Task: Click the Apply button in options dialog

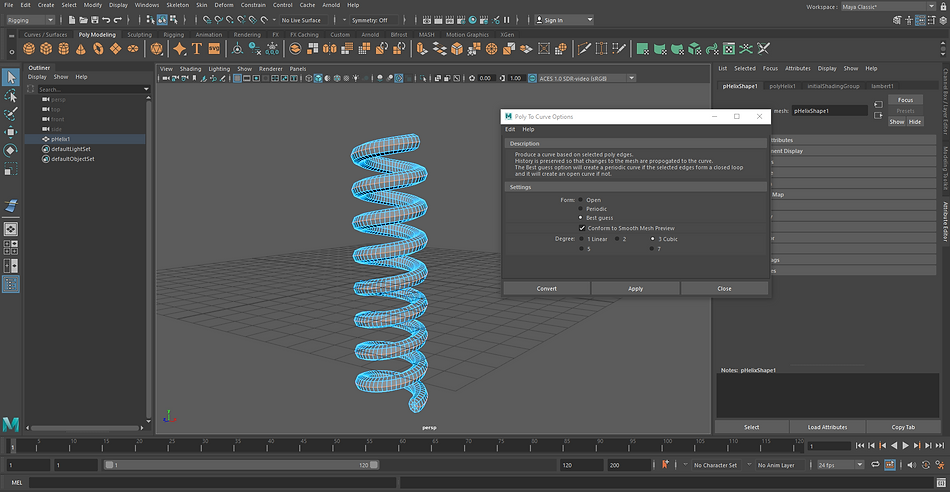Action: (x=636, y=288)
